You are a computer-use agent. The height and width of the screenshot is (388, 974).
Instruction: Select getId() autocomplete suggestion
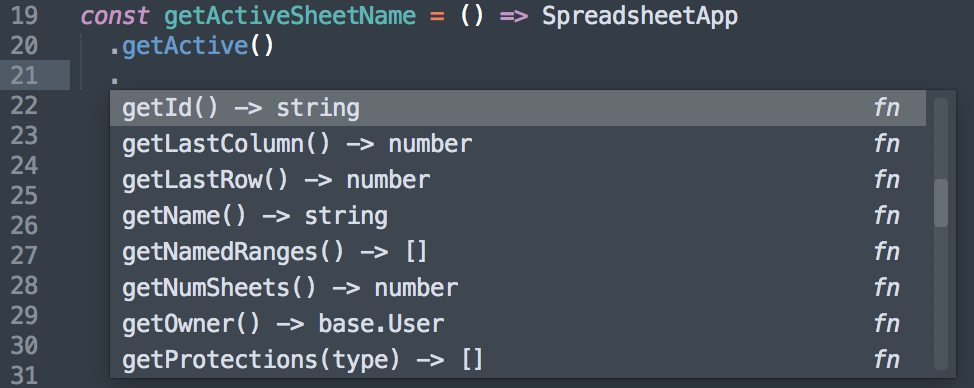pos(517,108)
